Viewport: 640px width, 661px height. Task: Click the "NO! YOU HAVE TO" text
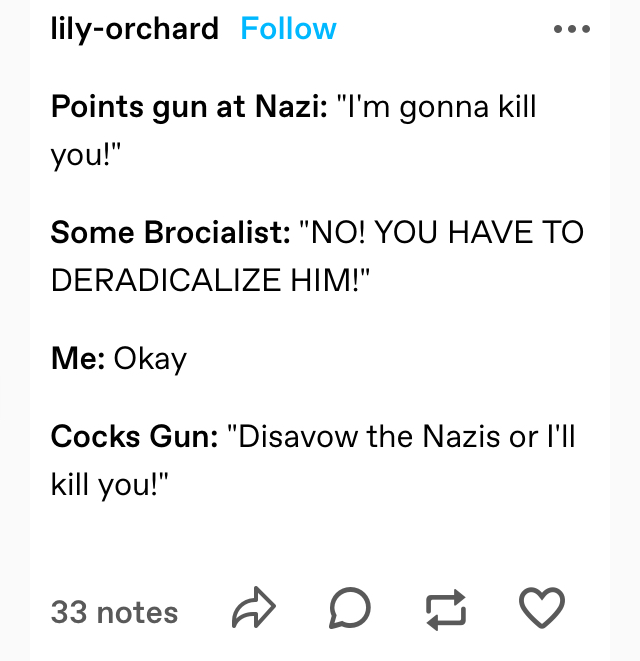[441, 232]
